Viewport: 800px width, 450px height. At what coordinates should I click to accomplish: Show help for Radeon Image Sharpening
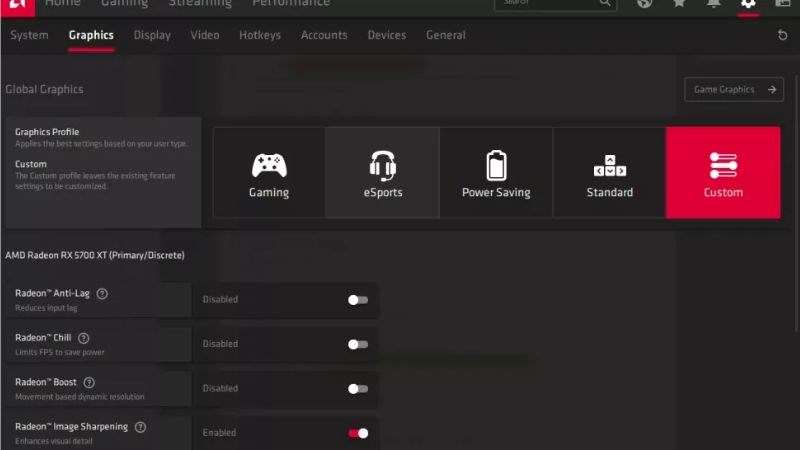coord(140,427)
